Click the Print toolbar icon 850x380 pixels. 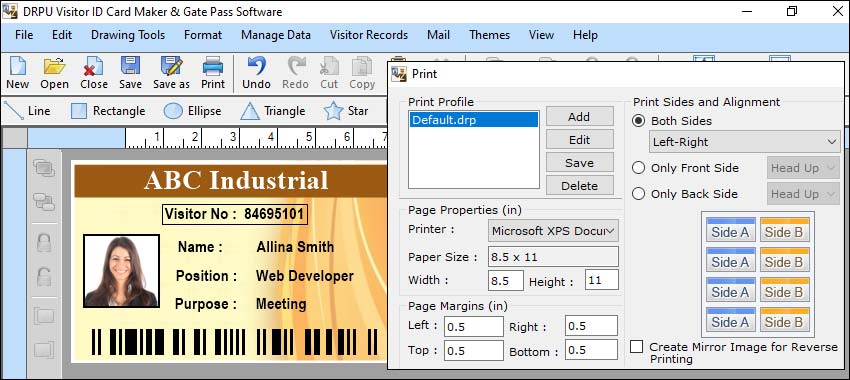click(213, 72)
